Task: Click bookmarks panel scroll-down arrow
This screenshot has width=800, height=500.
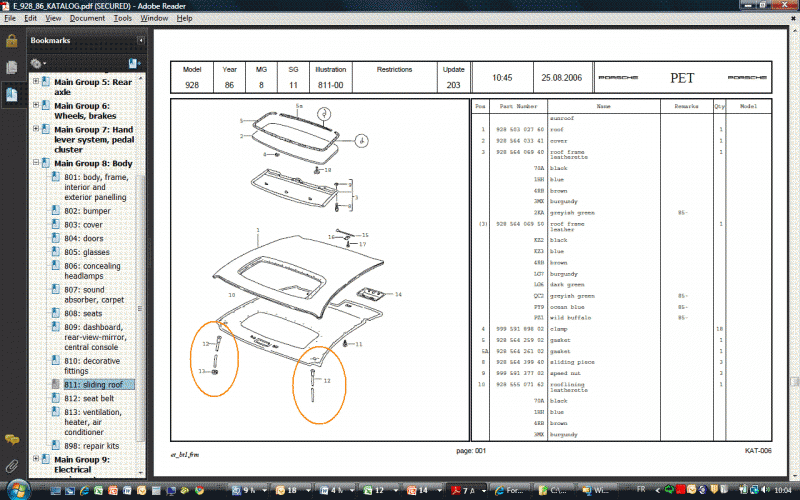Action: (x=141, y=473)
